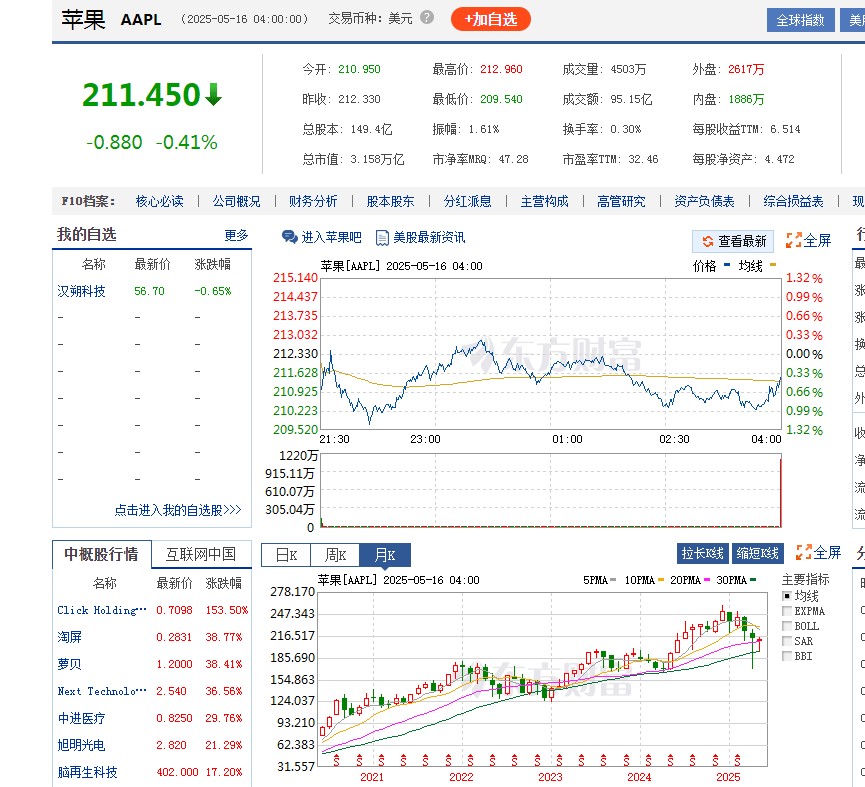Click the 最高价 value 212.960
The image size is (865, 787).
click(x=501, y=69)
